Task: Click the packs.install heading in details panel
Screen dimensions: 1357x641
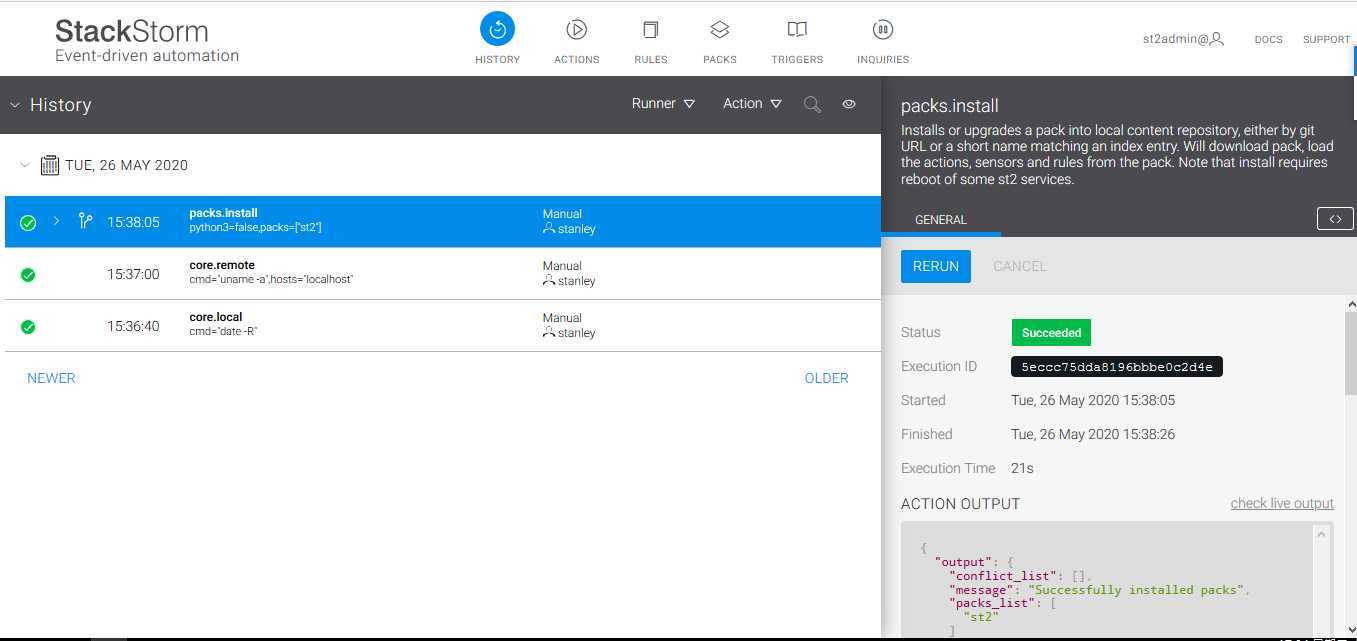Action: pyautogui.click(x=950, y=106)
